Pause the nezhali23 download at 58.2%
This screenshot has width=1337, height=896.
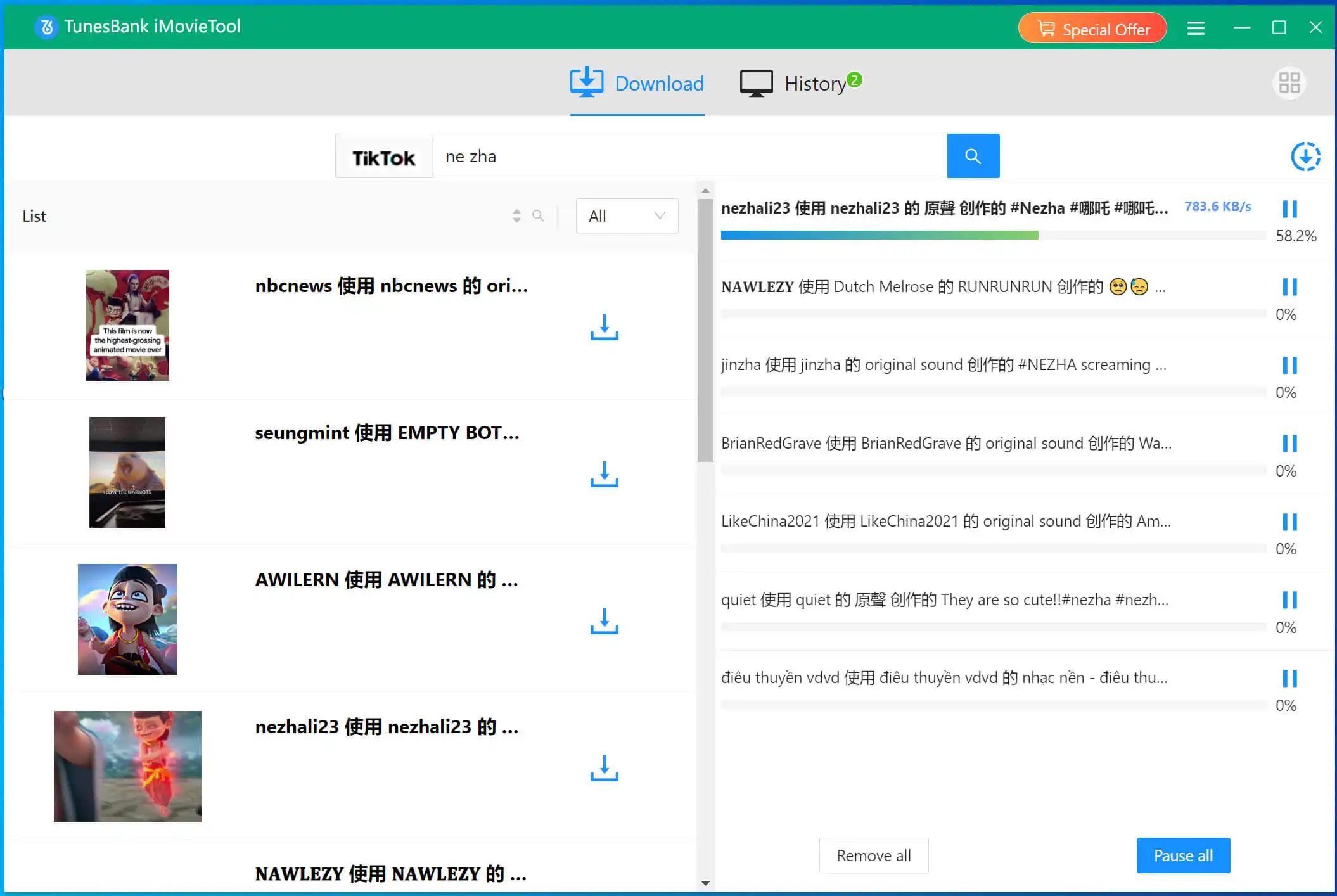click(1289, 209)
